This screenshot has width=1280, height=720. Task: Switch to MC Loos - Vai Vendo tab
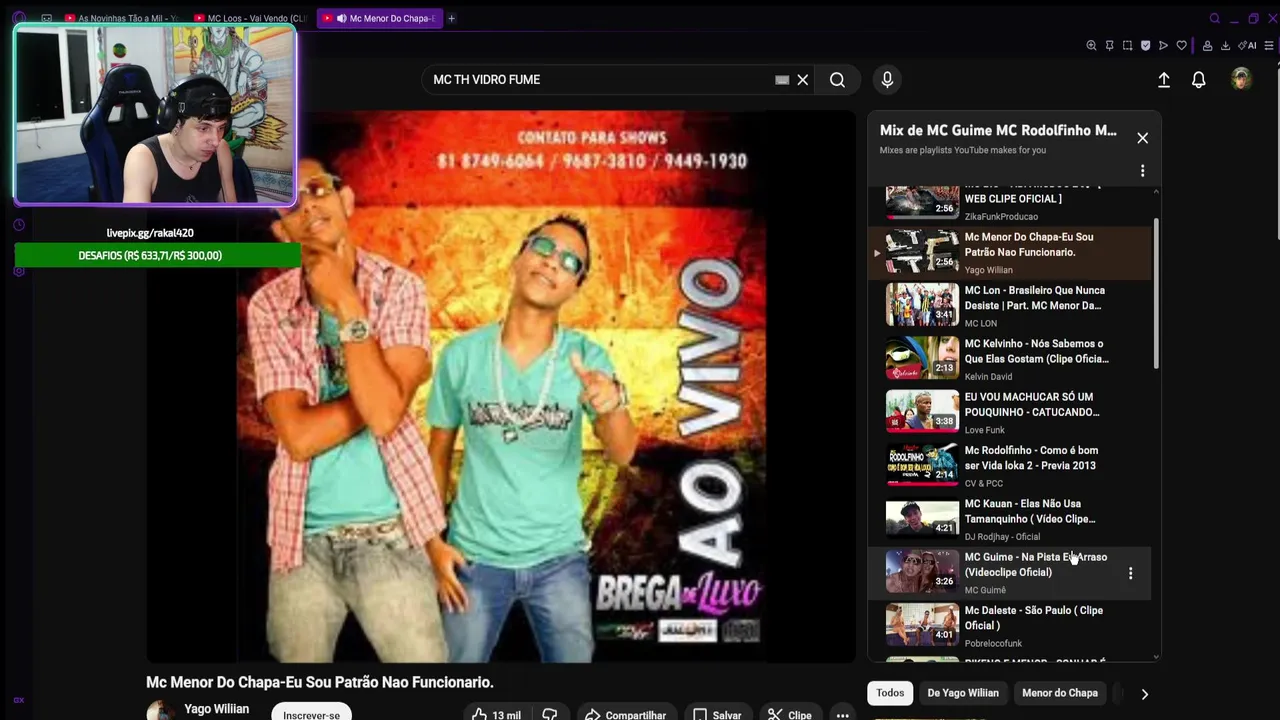[250, 18]
